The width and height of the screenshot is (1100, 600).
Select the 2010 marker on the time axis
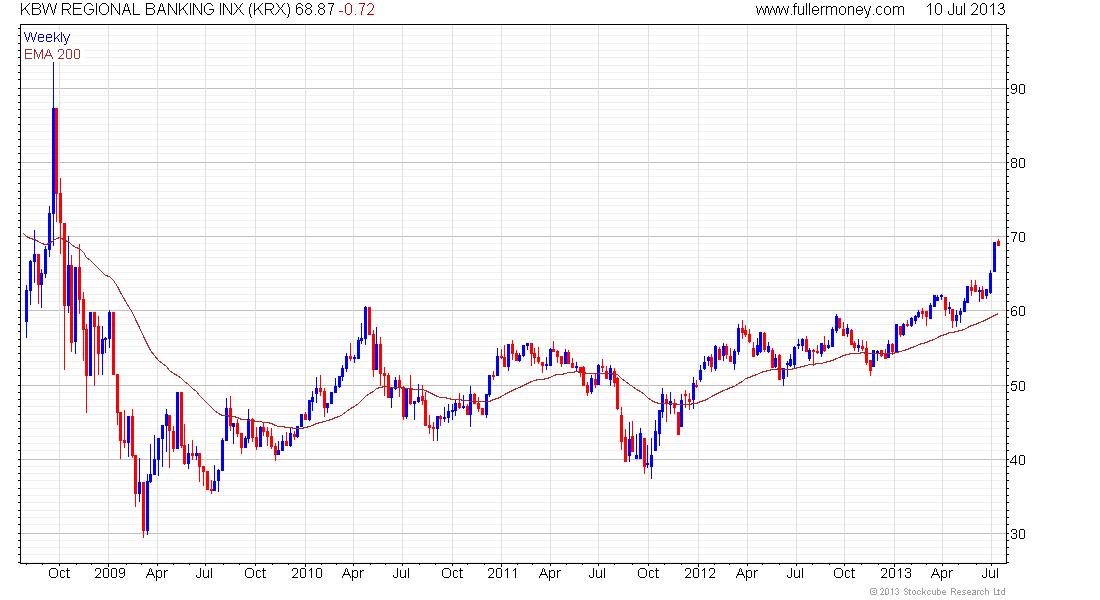point(306,574)
